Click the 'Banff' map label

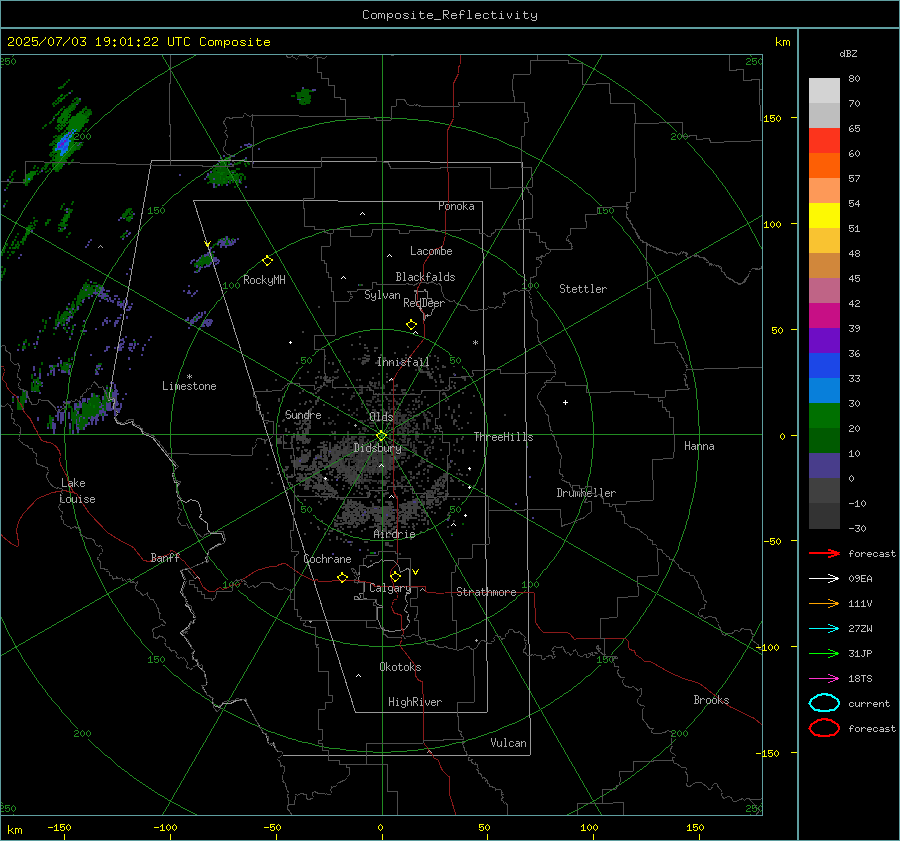point(165,558)
